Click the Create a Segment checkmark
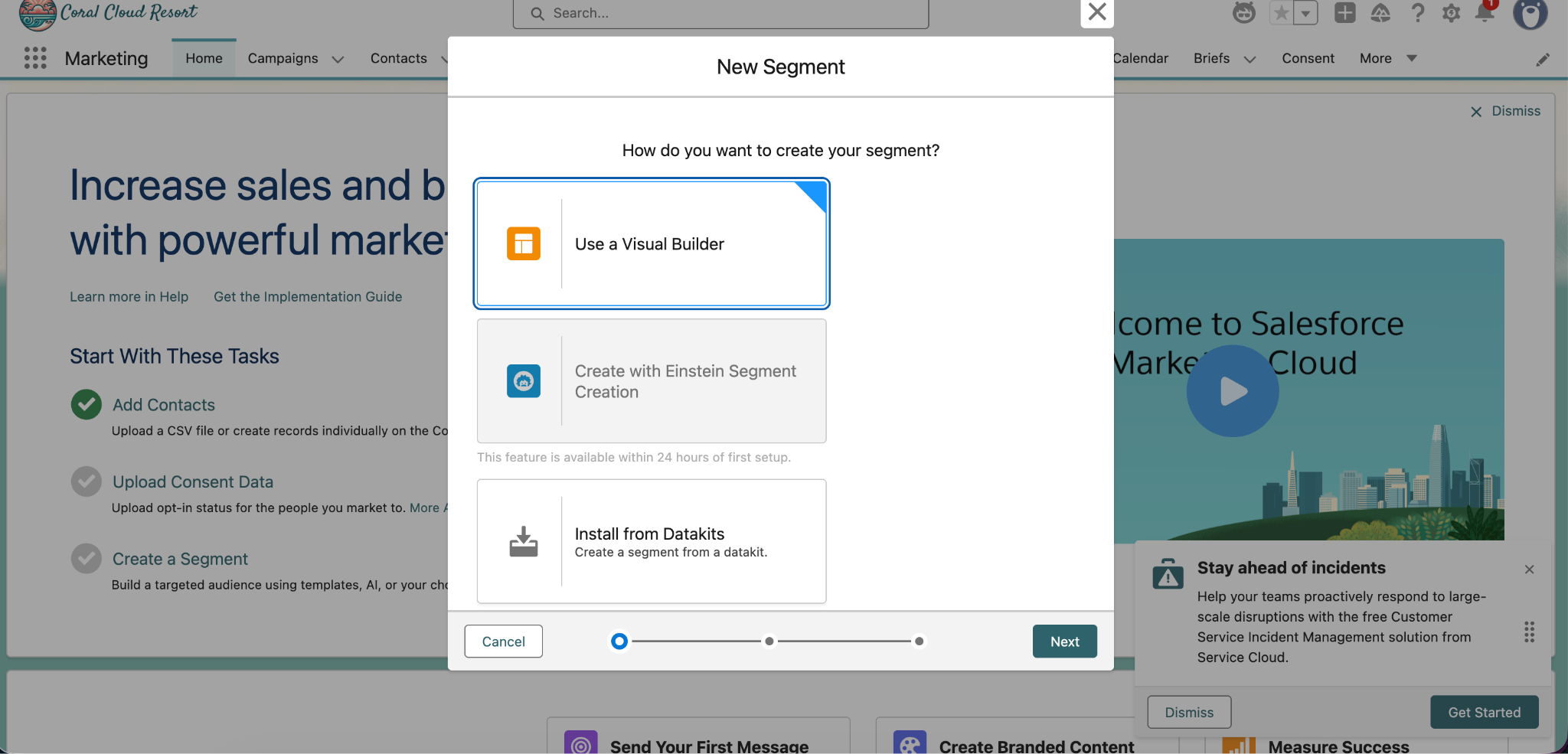 tap(87, 559)
